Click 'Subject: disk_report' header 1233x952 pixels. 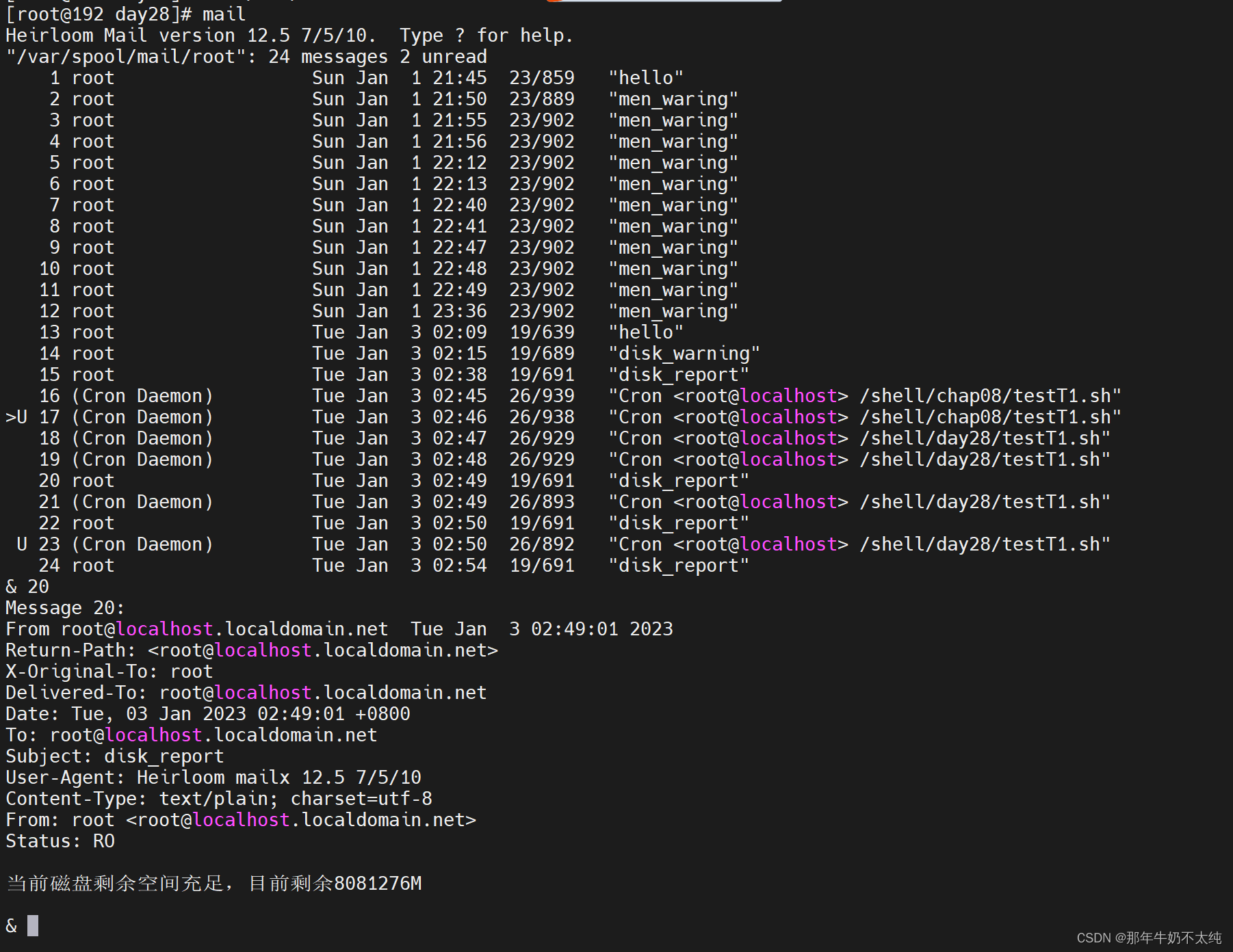click(115, 756)
